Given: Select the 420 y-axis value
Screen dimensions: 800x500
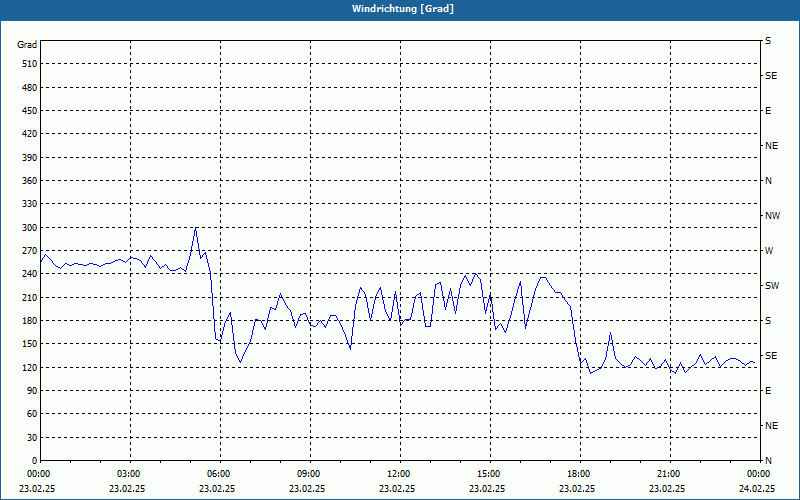Looking at the screenshot, I should coord(30,134).
